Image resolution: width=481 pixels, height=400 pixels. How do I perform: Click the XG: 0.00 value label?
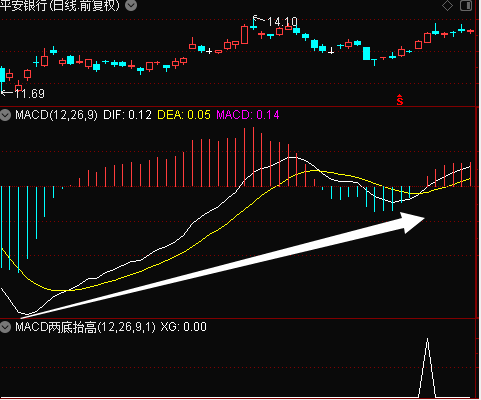click(x=183, y=327)
